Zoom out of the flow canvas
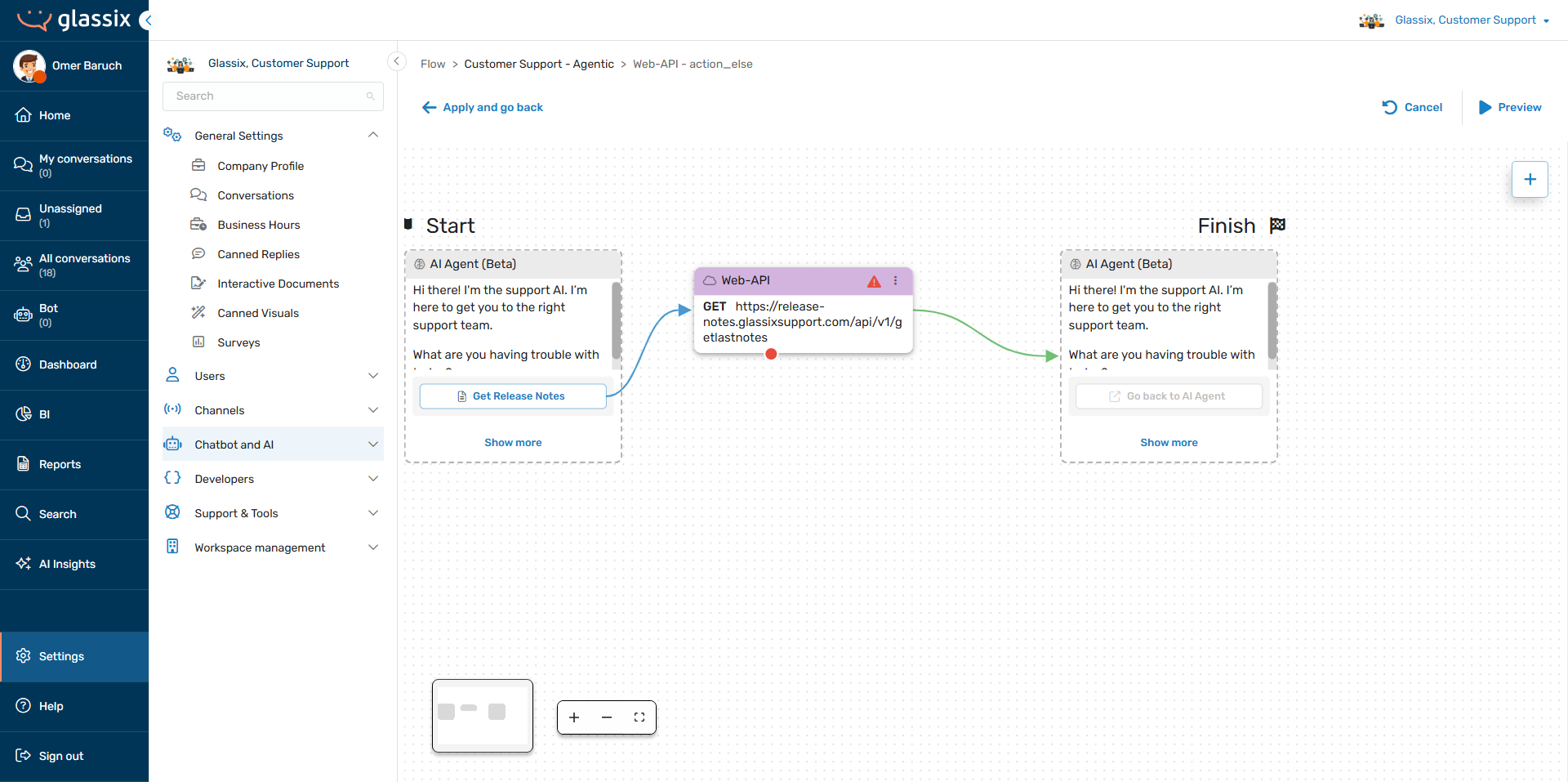 pos(607,717)
